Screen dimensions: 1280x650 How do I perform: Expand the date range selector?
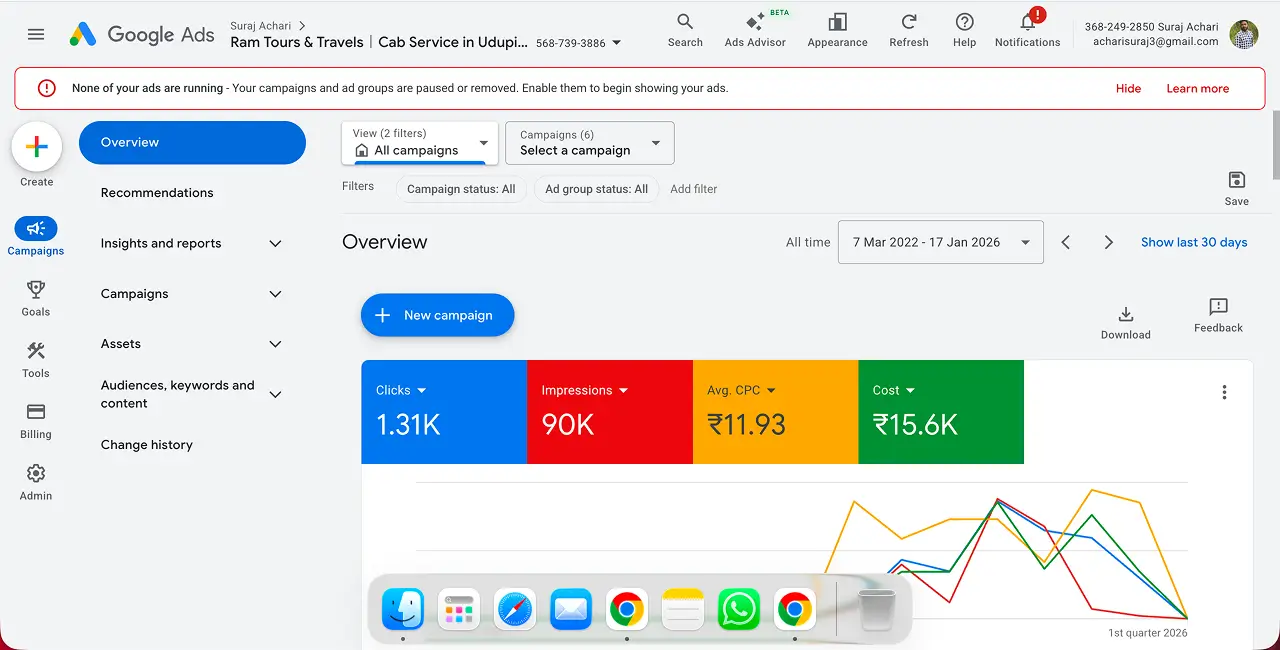click(940, 242)
